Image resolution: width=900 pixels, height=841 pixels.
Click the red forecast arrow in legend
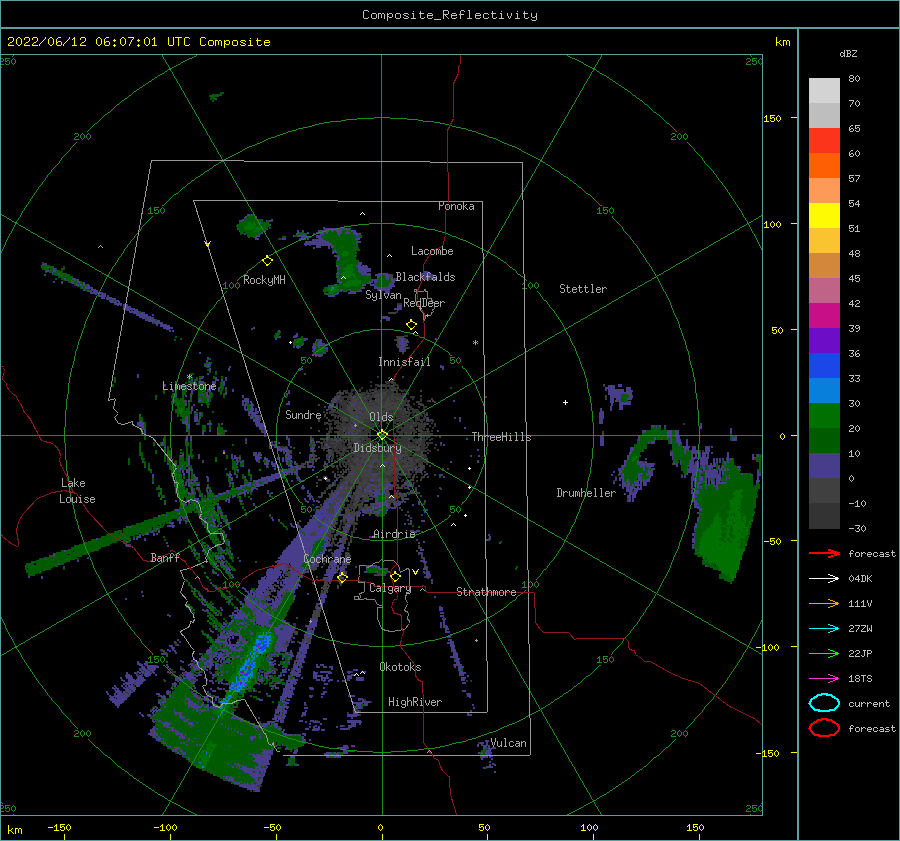824,553
